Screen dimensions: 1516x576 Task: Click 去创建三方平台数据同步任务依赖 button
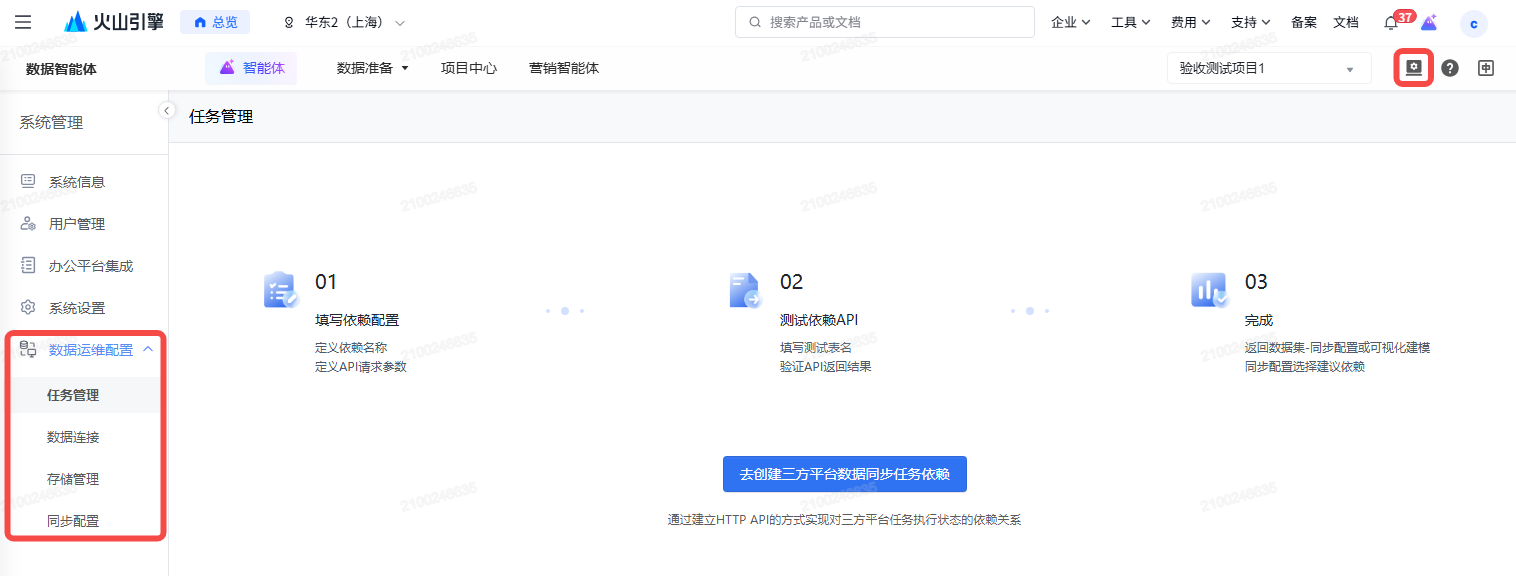click(x=844, y=474)
